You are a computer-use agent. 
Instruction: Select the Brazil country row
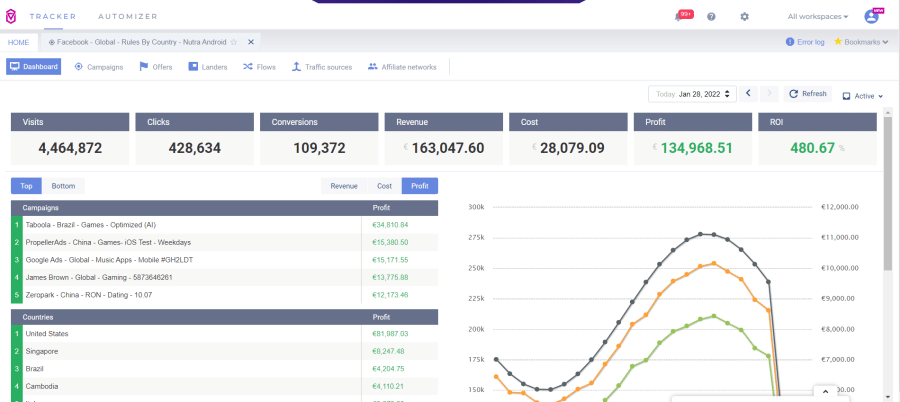click(x=224, y=369)
